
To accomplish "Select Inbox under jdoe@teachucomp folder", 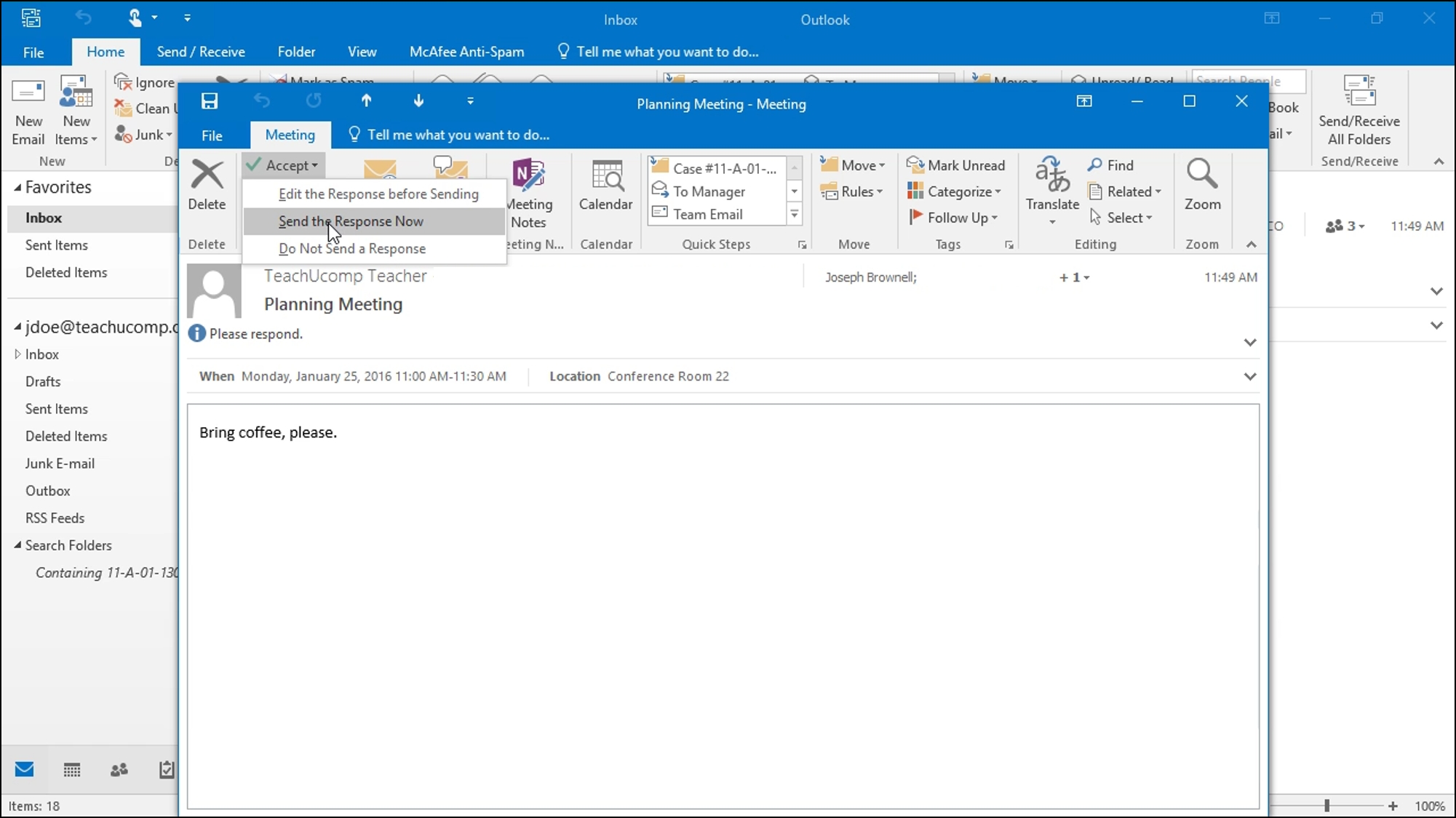I will tap(42, 353).
